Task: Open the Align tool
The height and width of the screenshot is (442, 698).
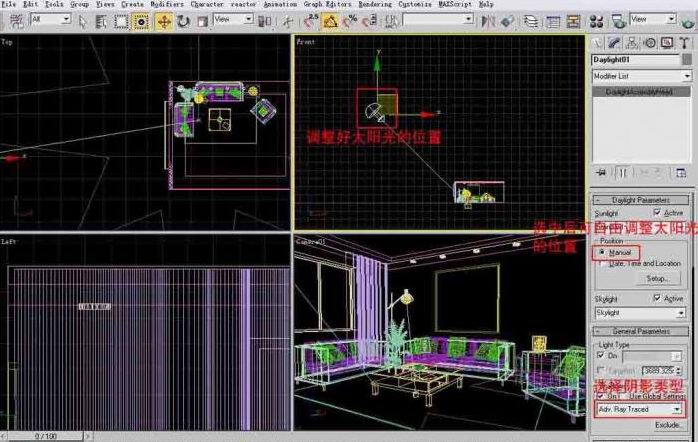Action: coord(507,21)
